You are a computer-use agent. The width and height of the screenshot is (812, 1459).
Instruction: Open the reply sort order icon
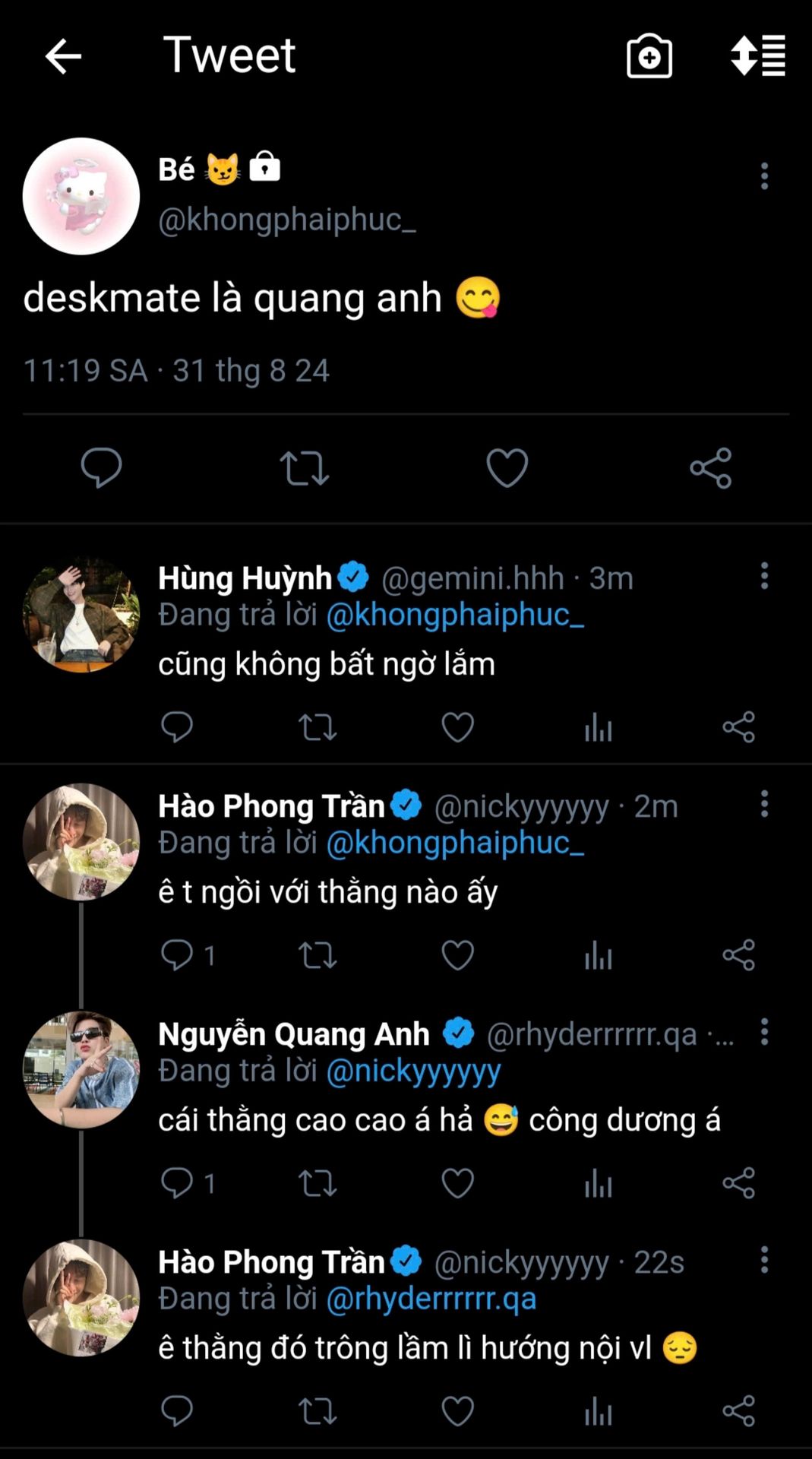point(757,55)
